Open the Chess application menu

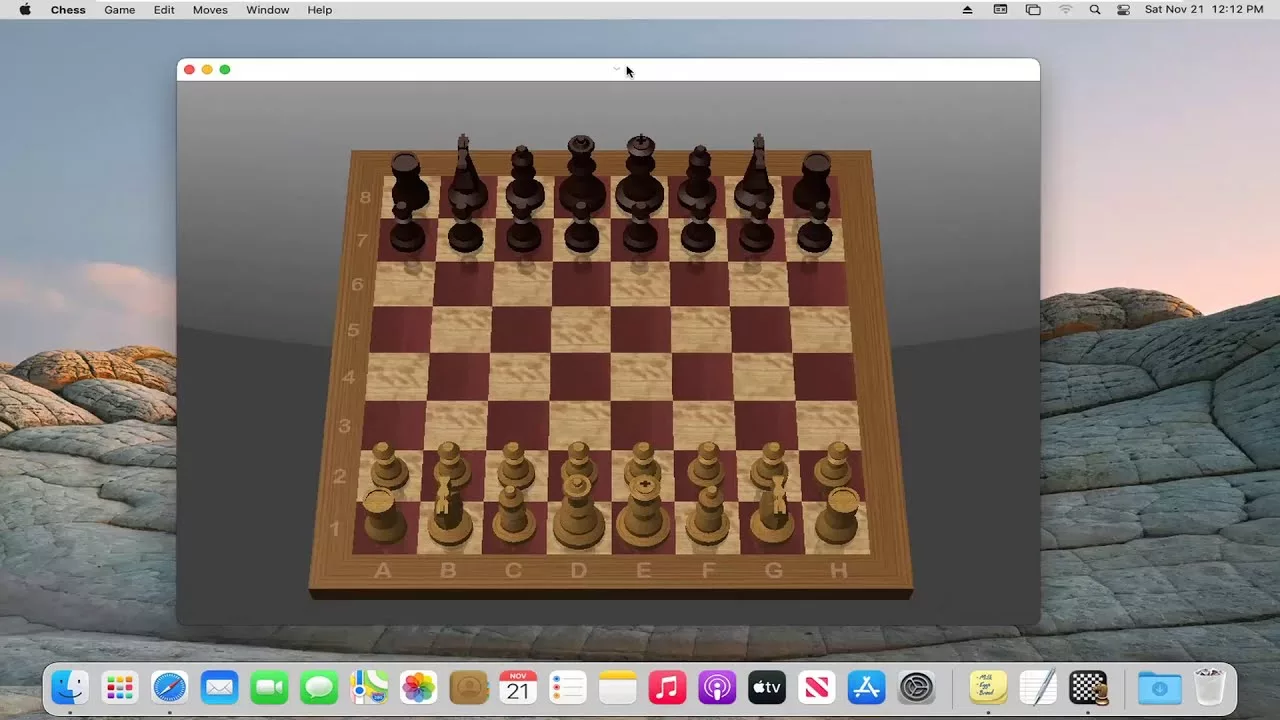pos(68,9)
